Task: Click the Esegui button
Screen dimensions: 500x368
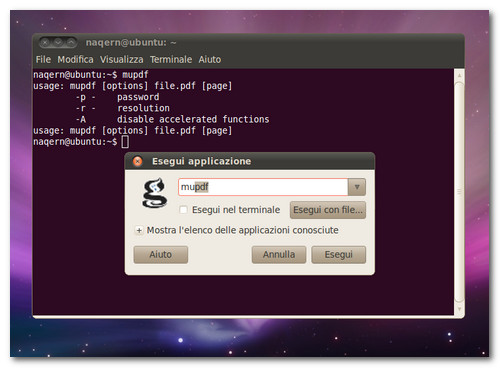Action: (x=338, y=255)
